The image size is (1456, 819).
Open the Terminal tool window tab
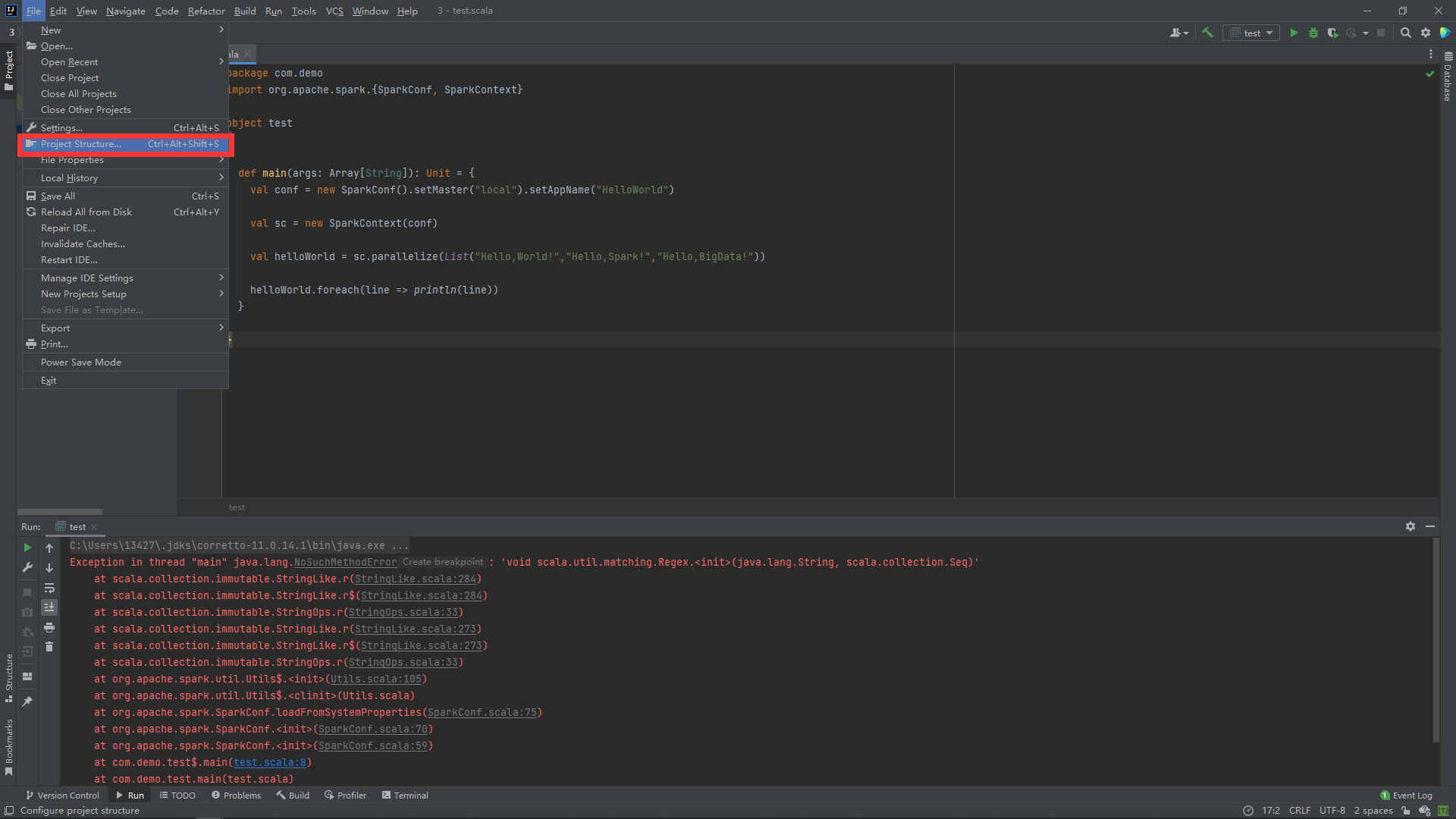pyautogui.click(x=405, y=795)
